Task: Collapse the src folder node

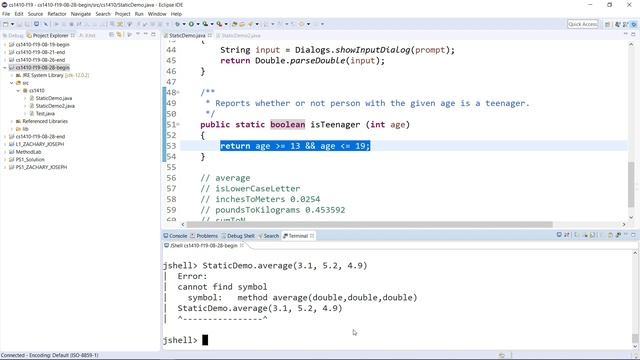Action: 11,83
